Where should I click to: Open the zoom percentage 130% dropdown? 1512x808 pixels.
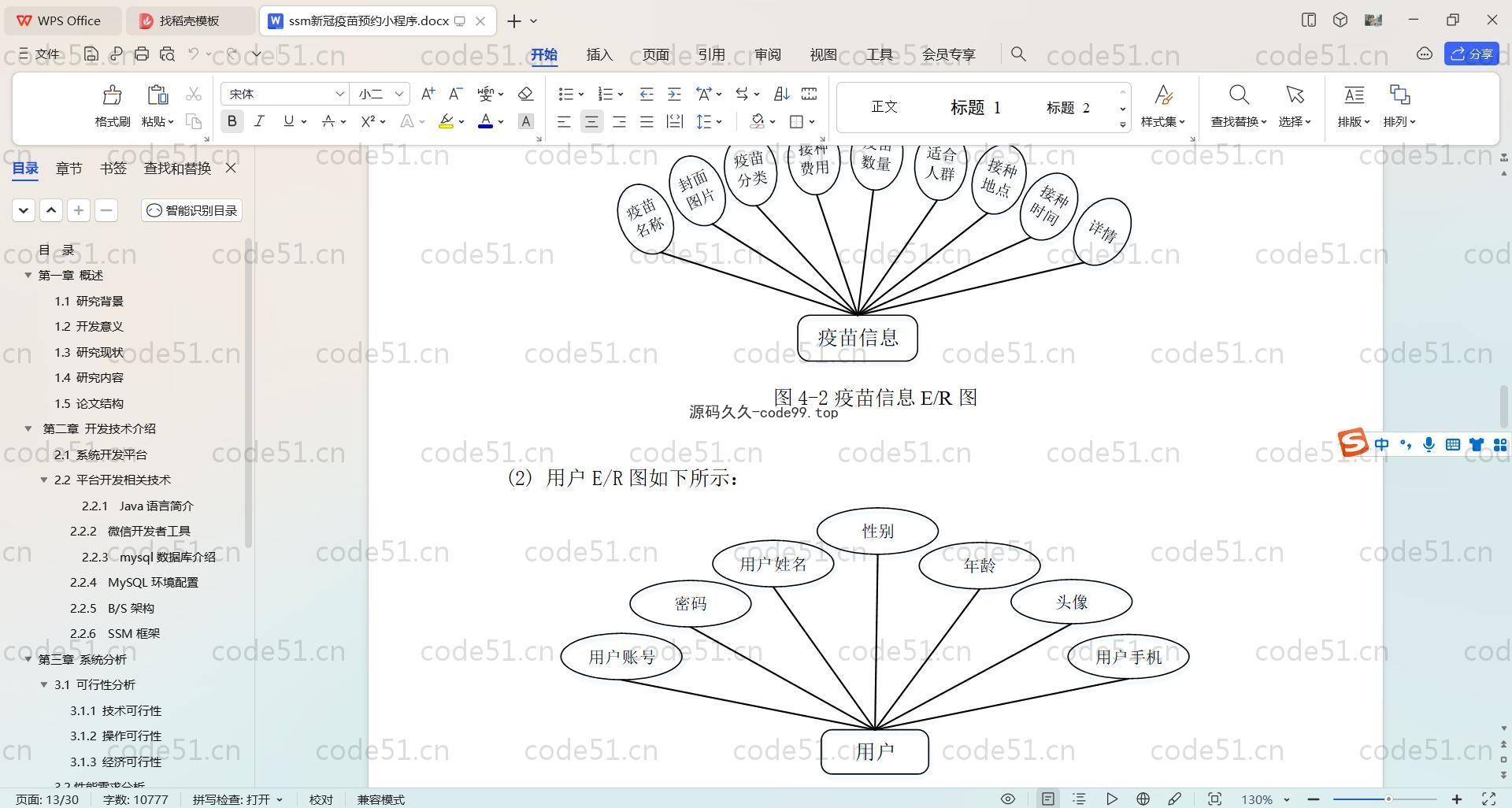1287,799
